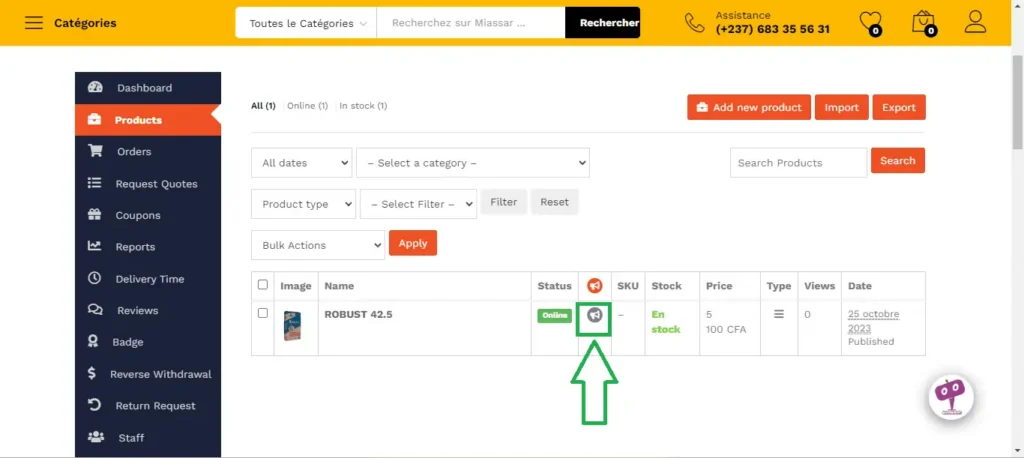The height and width of the screenshot is (458, 1024).
Task: Click the megaphone advertise icon for ROBUST 42.5
Action: (x=594, y=315)
